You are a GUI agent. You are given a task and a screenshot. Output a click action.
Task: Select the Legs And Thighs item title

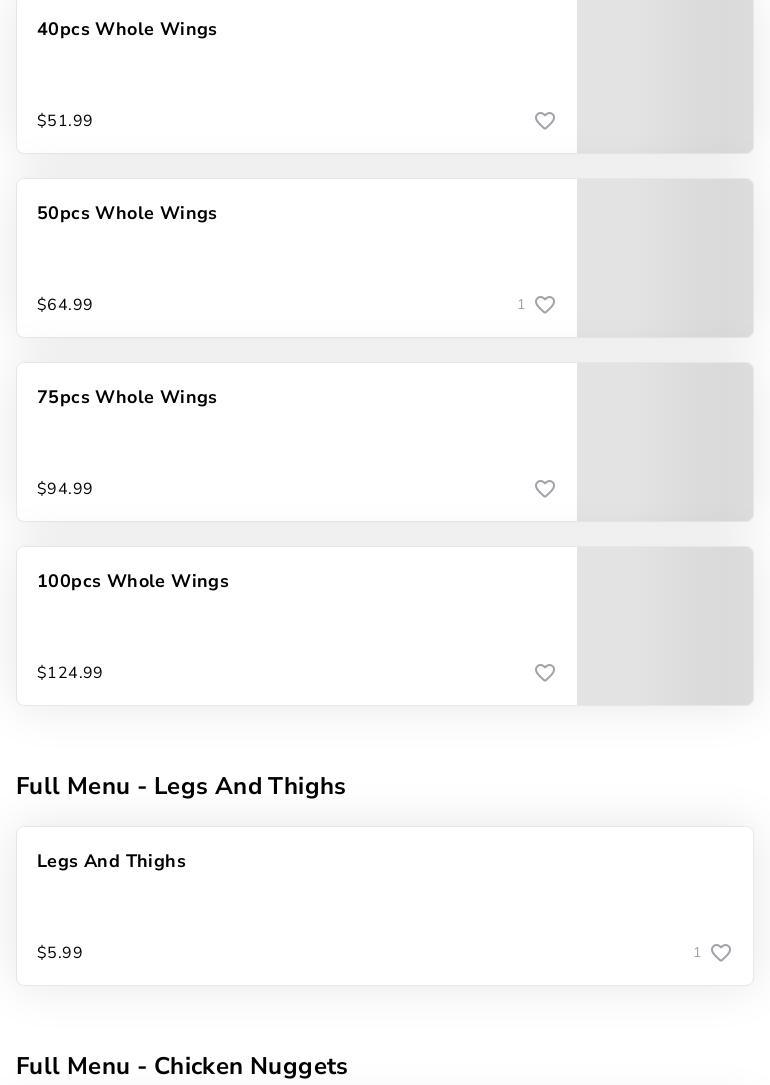tap(111, 862)
